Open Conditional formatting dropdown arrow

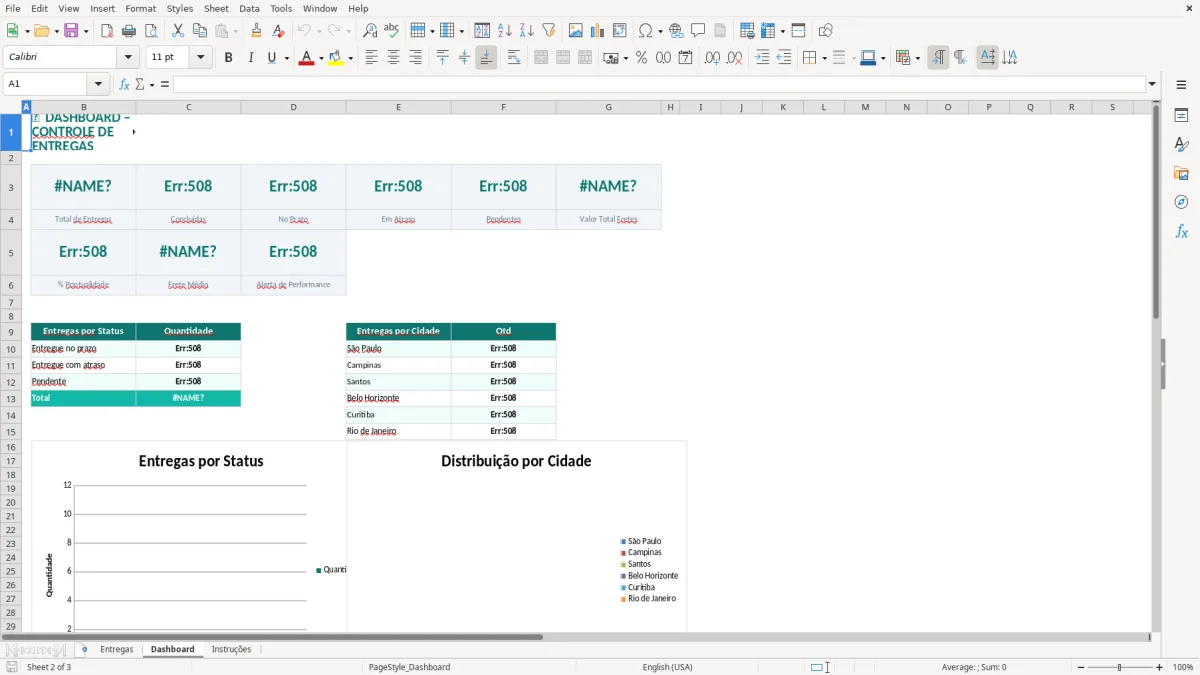[x=917, y=58]
